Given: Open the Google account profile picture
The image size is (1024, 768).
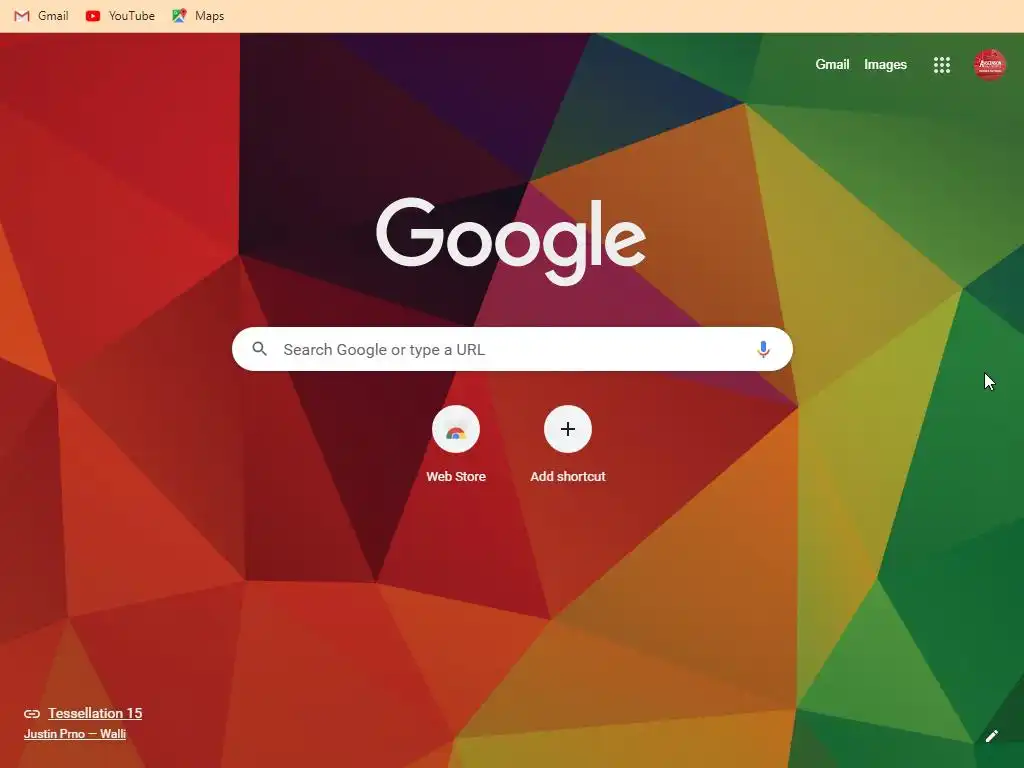Looking at the screenshot, I should [x=989, y=65].
